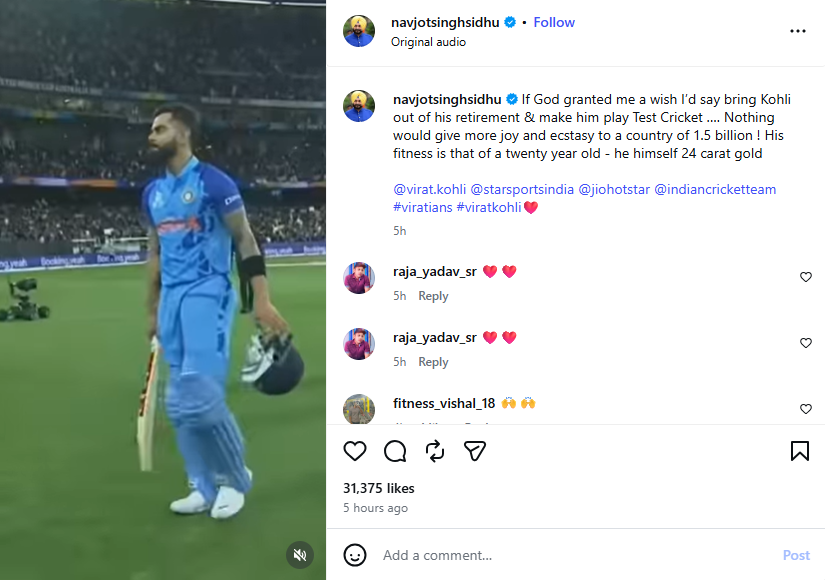The width and height of the screenshot is (825, 580).
Task: View the 31,375 likes list
Action: coord(378,488)
